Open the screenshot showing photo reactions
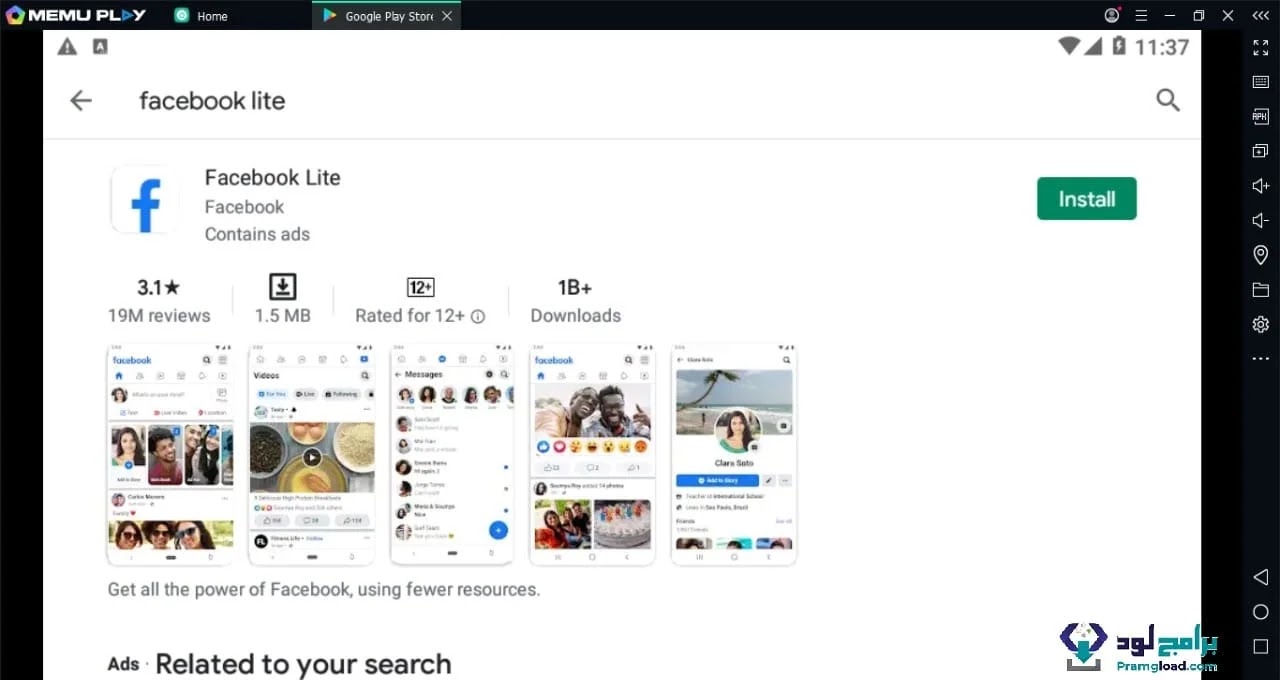 [592, 455]
